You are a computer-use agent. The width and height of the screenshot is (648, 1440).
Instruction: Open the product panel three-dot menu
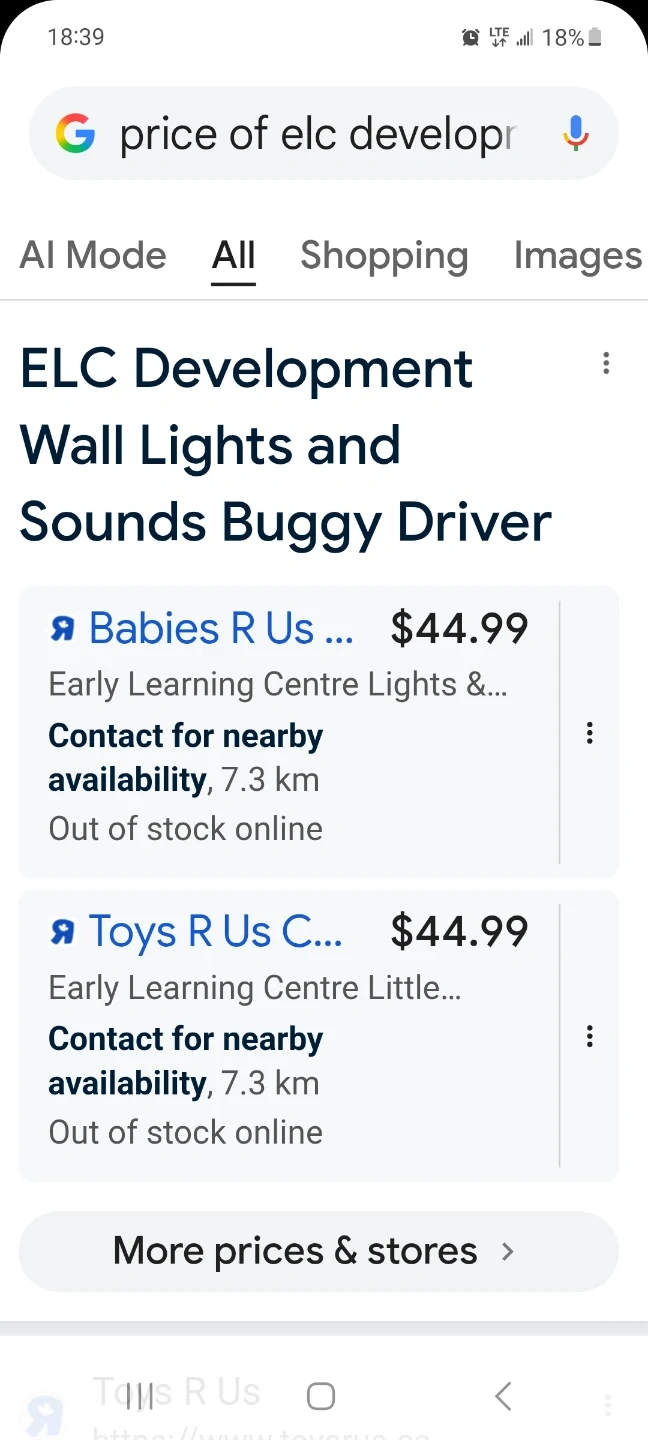[606, 364]
